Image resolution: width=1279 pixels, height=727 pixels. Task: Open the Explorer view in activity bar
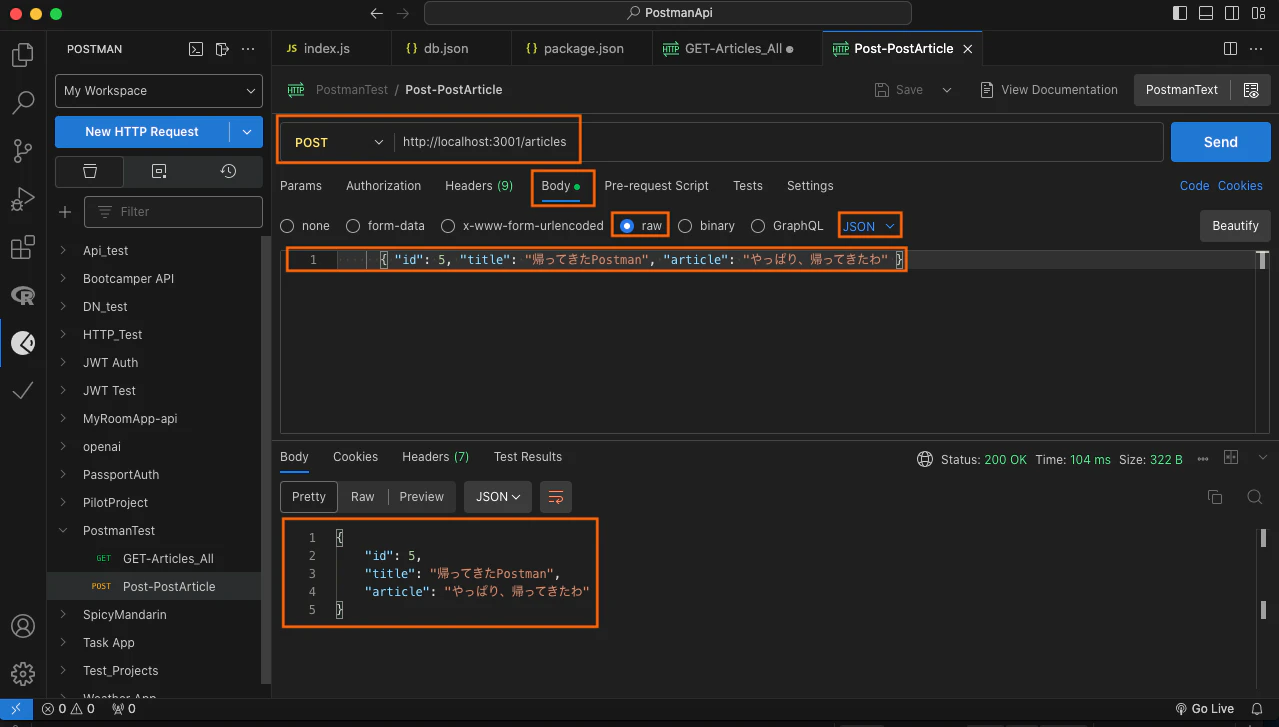pos(22,56)
